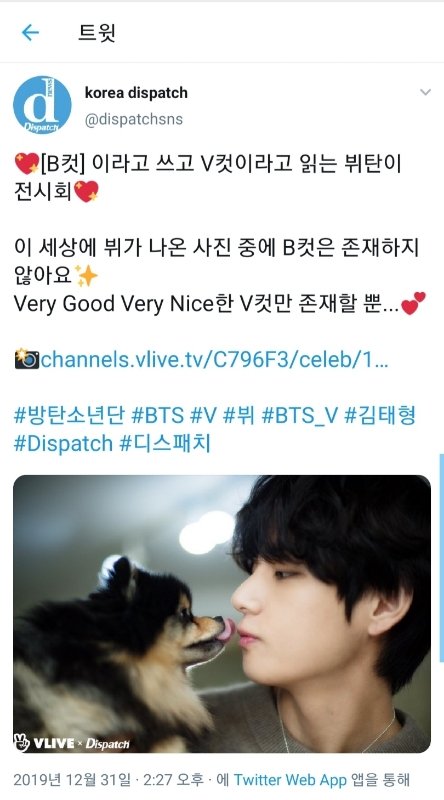Expand the tweet options chevron
Screen dimensions: 444x800
click(425, 92)
